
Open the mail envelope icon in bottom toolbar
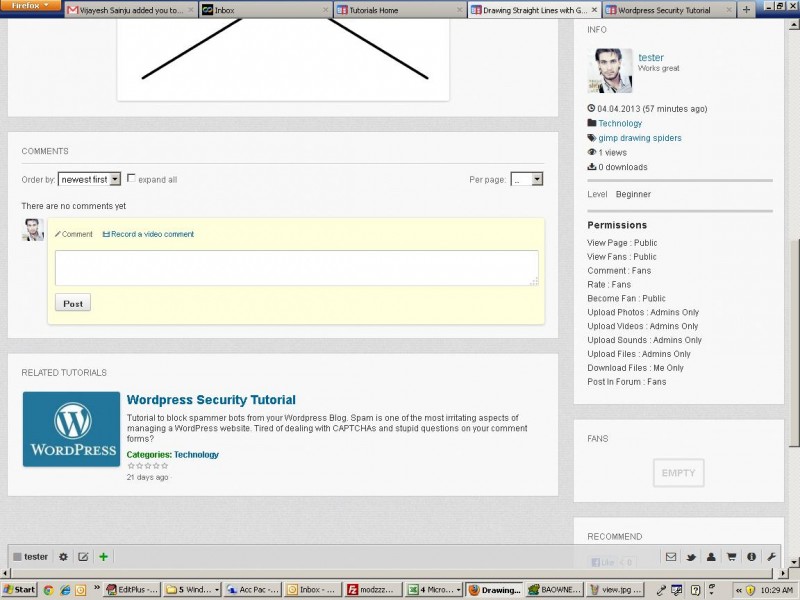671,557
